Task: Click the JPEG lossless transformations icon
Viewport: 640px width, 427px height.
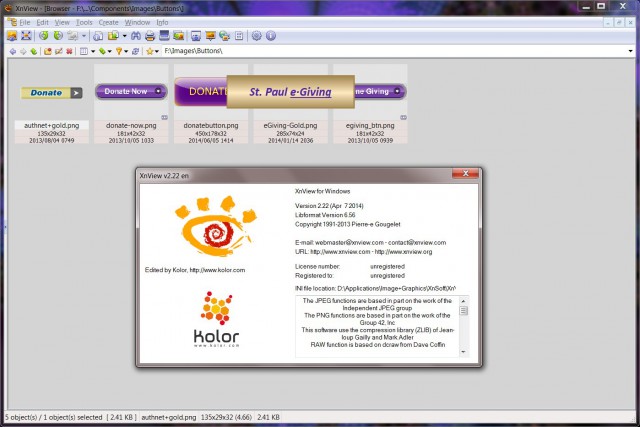Action: pyautogui.click(x=73, y=36)
